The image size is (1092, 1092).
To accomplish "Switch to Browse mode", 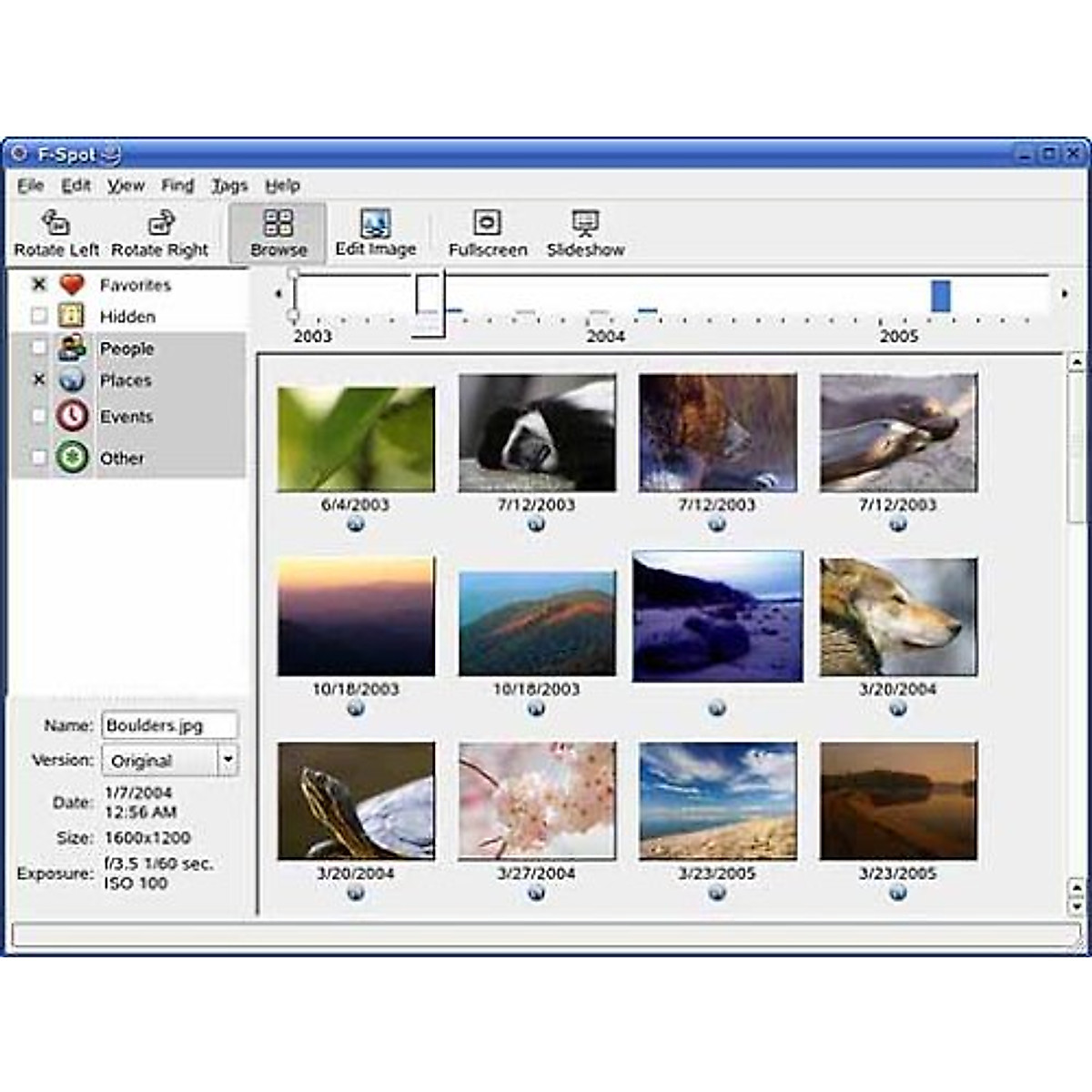I will click(x=279, y=230).
